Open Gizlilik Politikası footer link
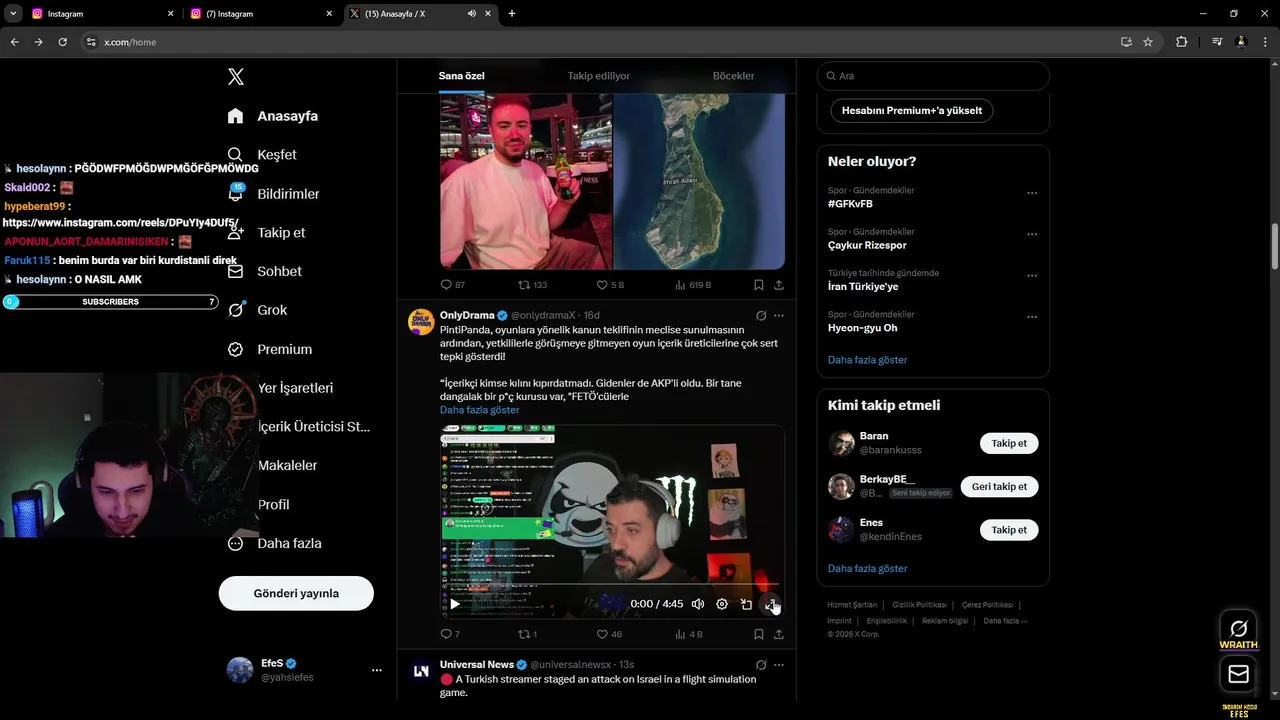 919,605
